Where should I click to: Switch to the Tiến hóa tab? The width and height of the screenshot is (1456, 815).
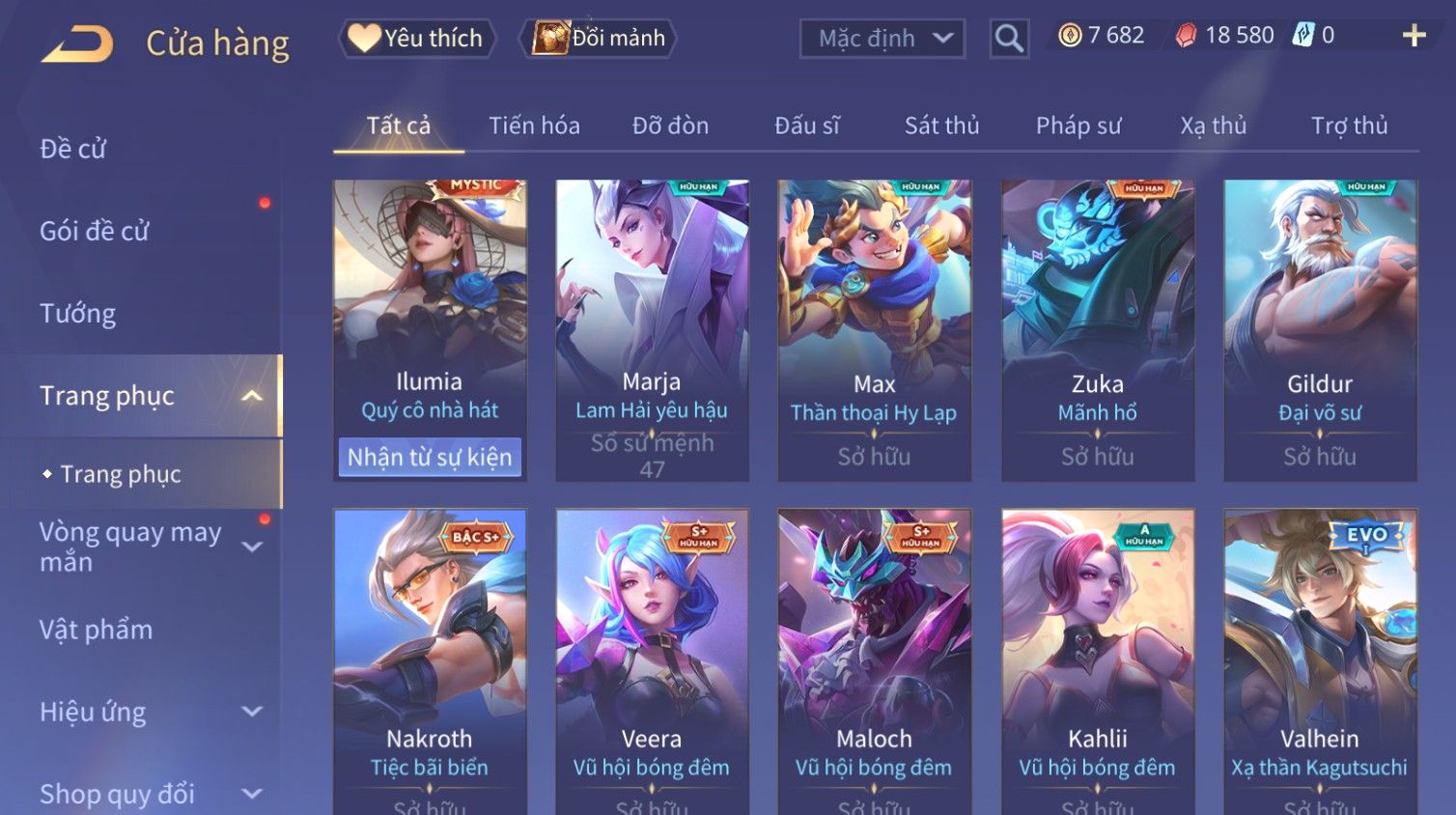(534, 126)
